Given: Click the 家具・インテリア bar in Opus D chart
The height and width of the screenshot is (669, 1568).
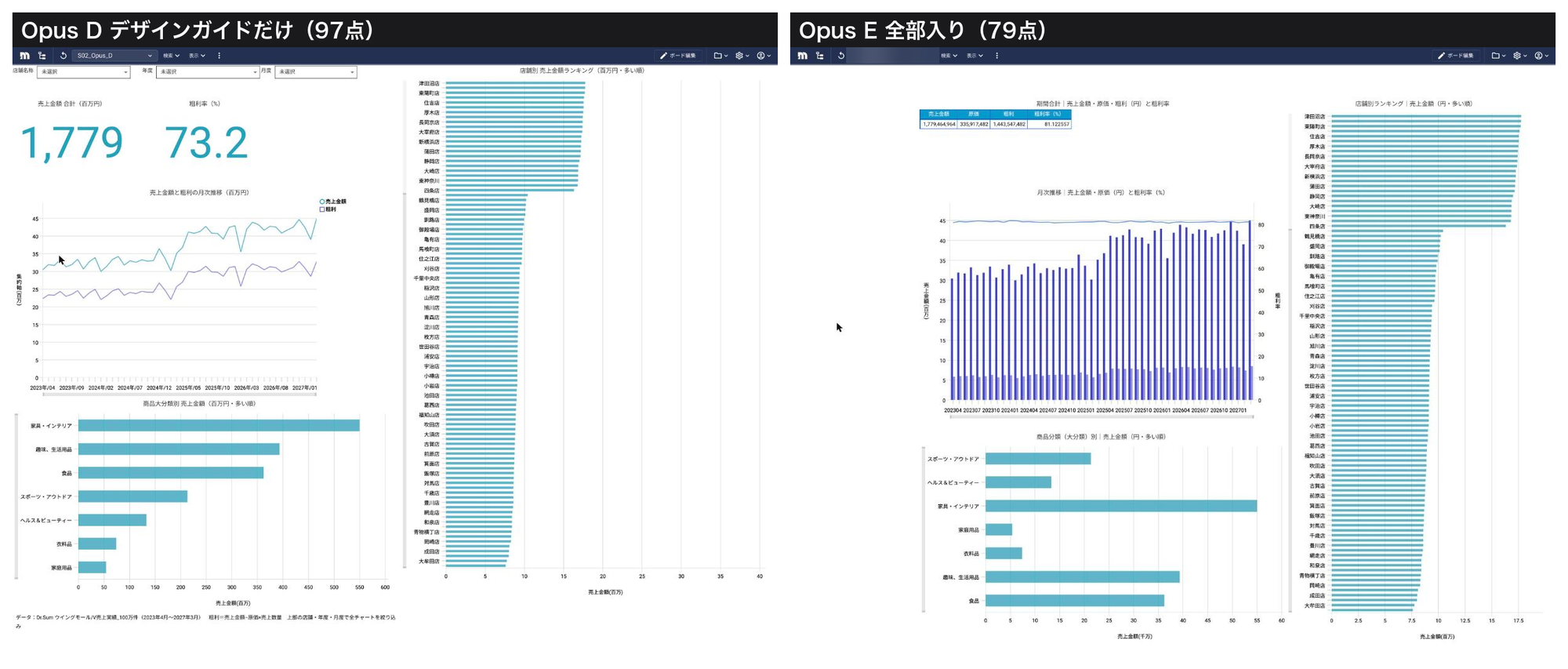Looking at the screenshot, I should click(219, 426).
